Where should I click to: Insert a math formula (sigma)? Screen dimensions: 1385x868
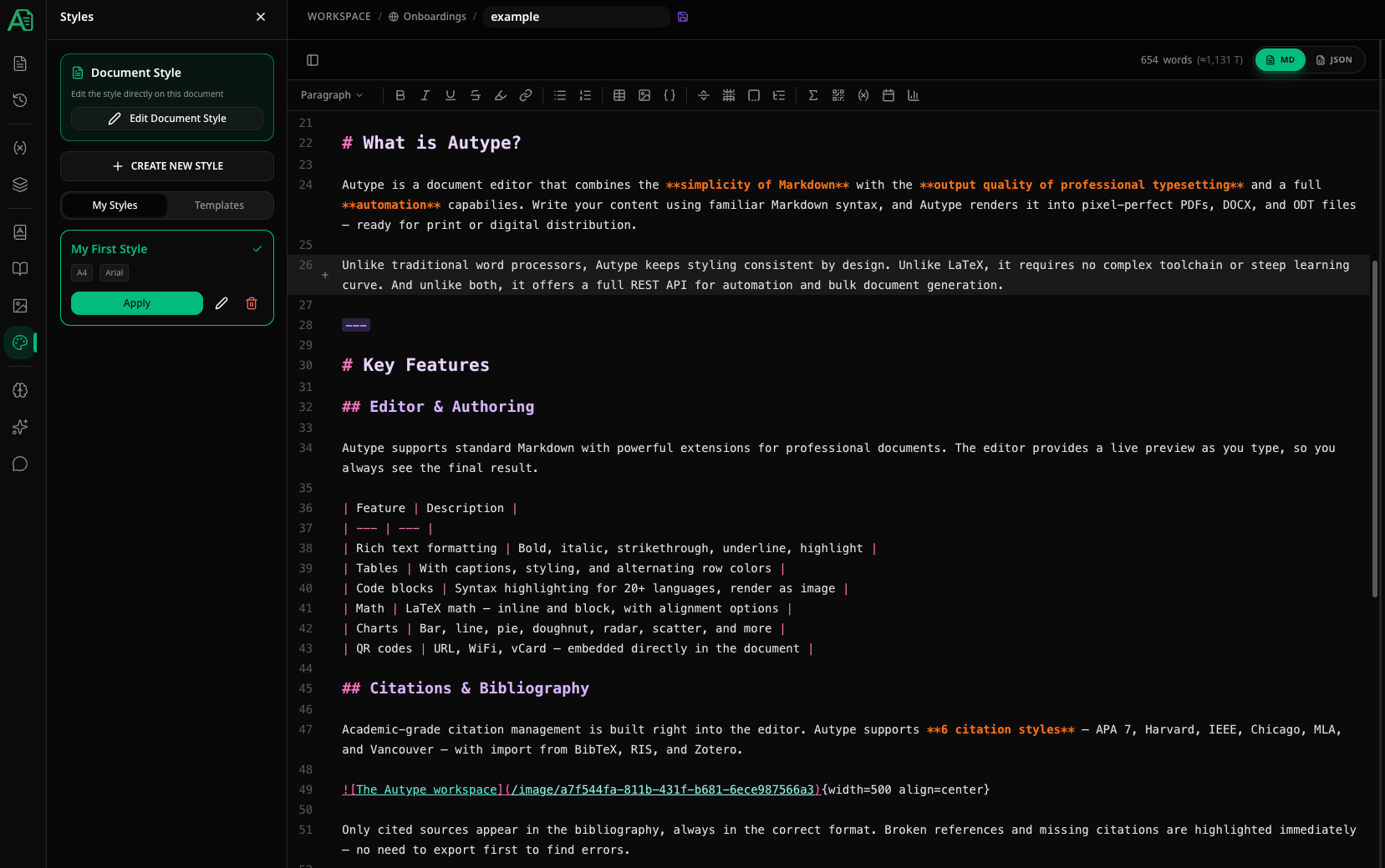pos(813,95)
